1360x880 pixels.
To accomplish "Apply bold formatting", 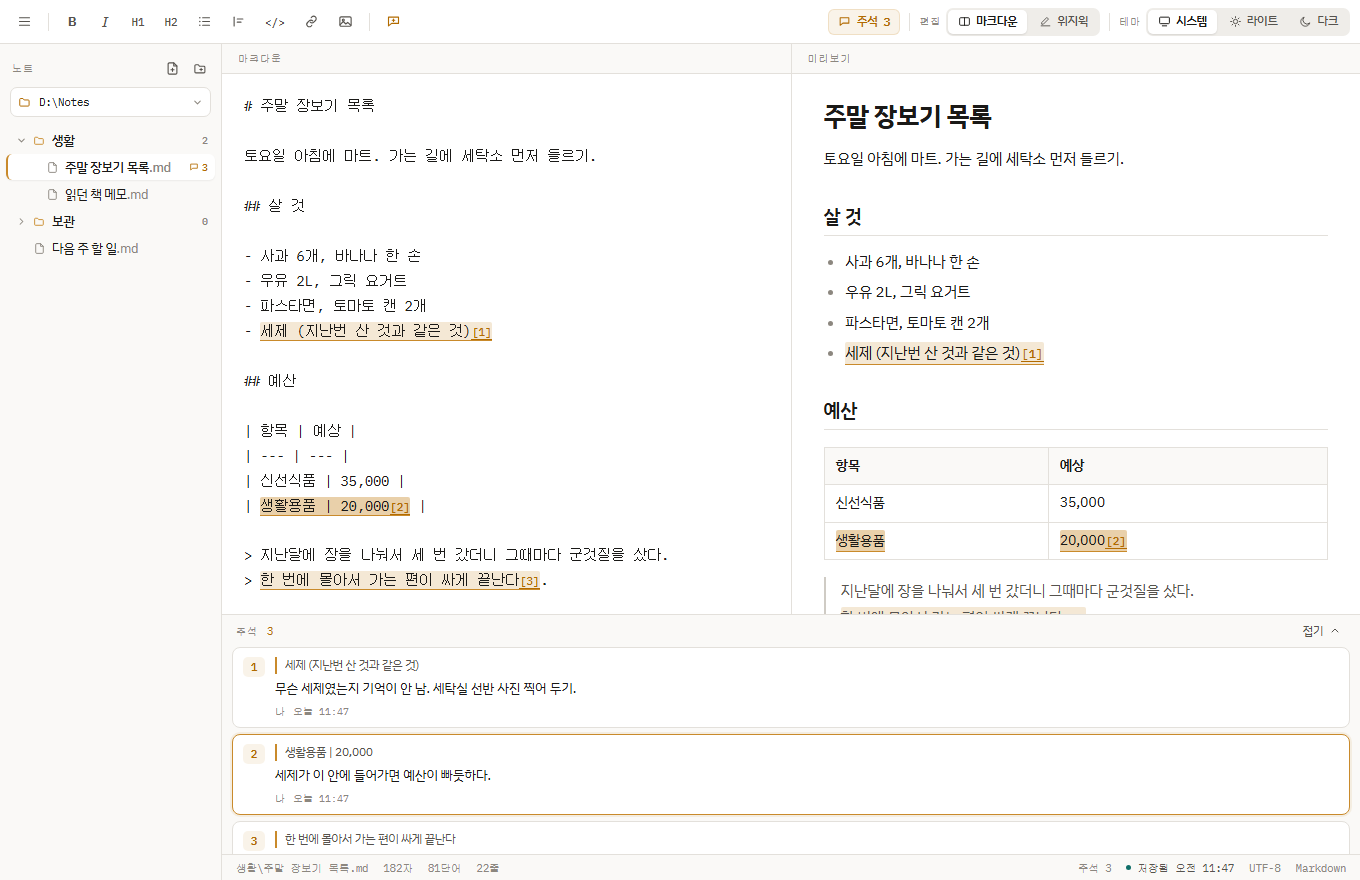I will pyautogui.click(x=72, y=21).
